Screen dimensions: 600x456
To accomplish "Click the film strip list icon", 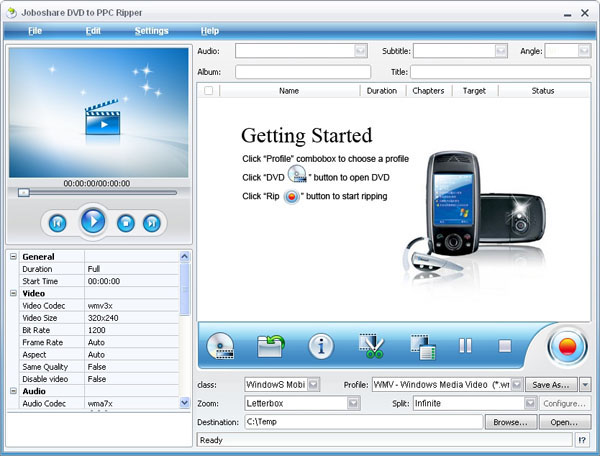I will [423, 347].
